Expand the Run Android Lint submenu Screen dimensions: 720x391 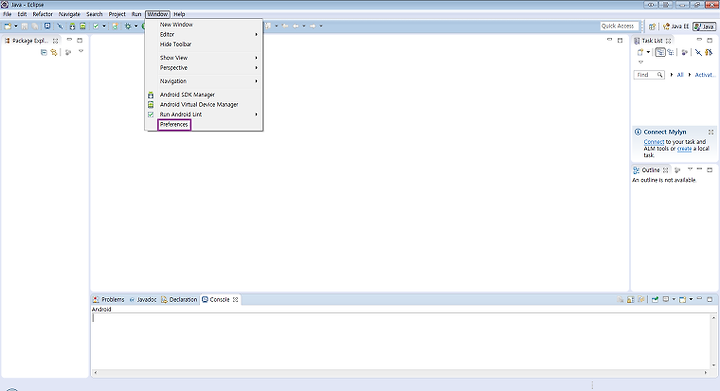point(204,115)
